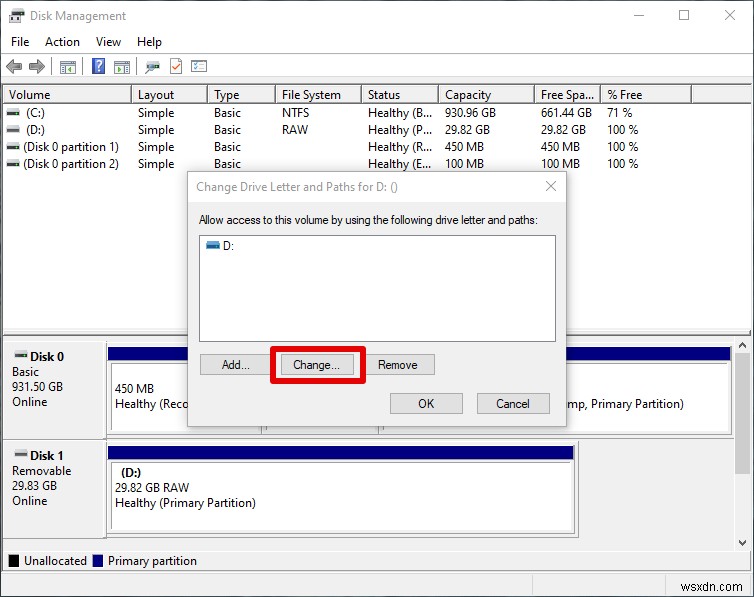
Task: Click black Unallocated legend swatch
Action: [x=14, y=561]
